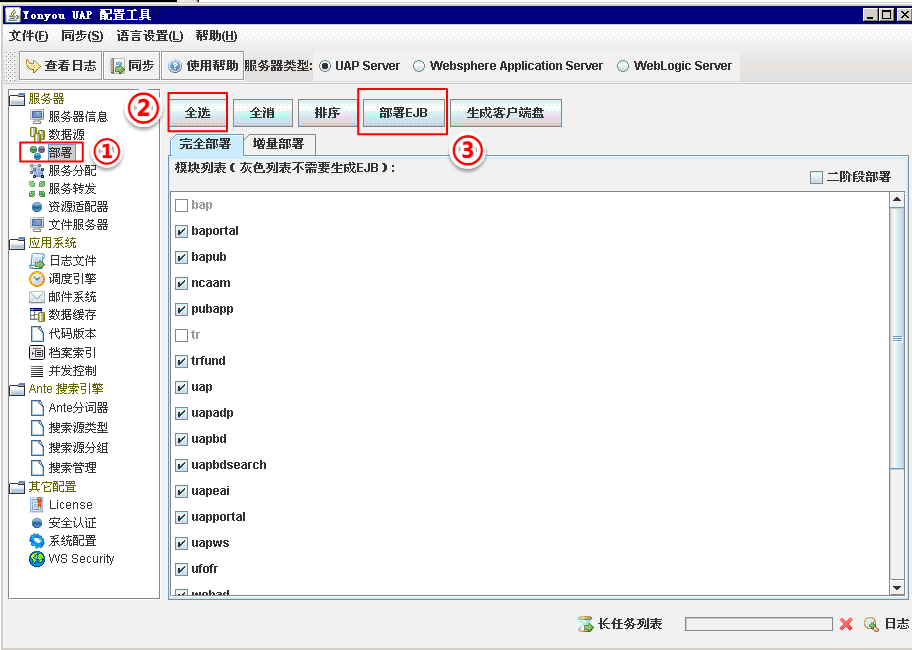Uncheck the ncaam module checkbox
912x650 pixels.
(181, 284)
